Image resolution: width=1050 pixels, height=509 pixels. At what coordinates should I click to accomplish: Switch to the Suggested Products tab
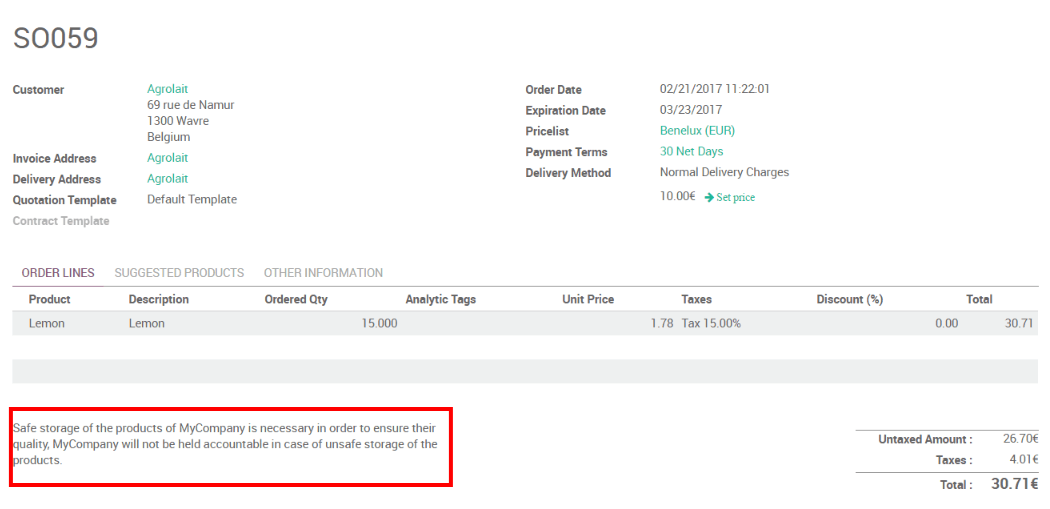pyautogui.click(x=179, y=273)
